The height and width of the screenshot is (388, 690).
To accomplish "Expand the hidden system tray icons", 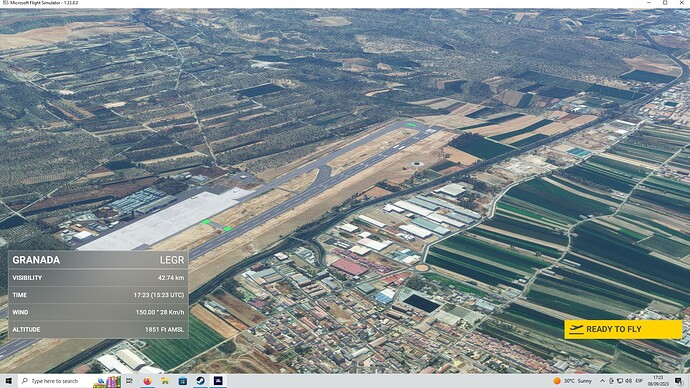I will click(x=602, y=381).
